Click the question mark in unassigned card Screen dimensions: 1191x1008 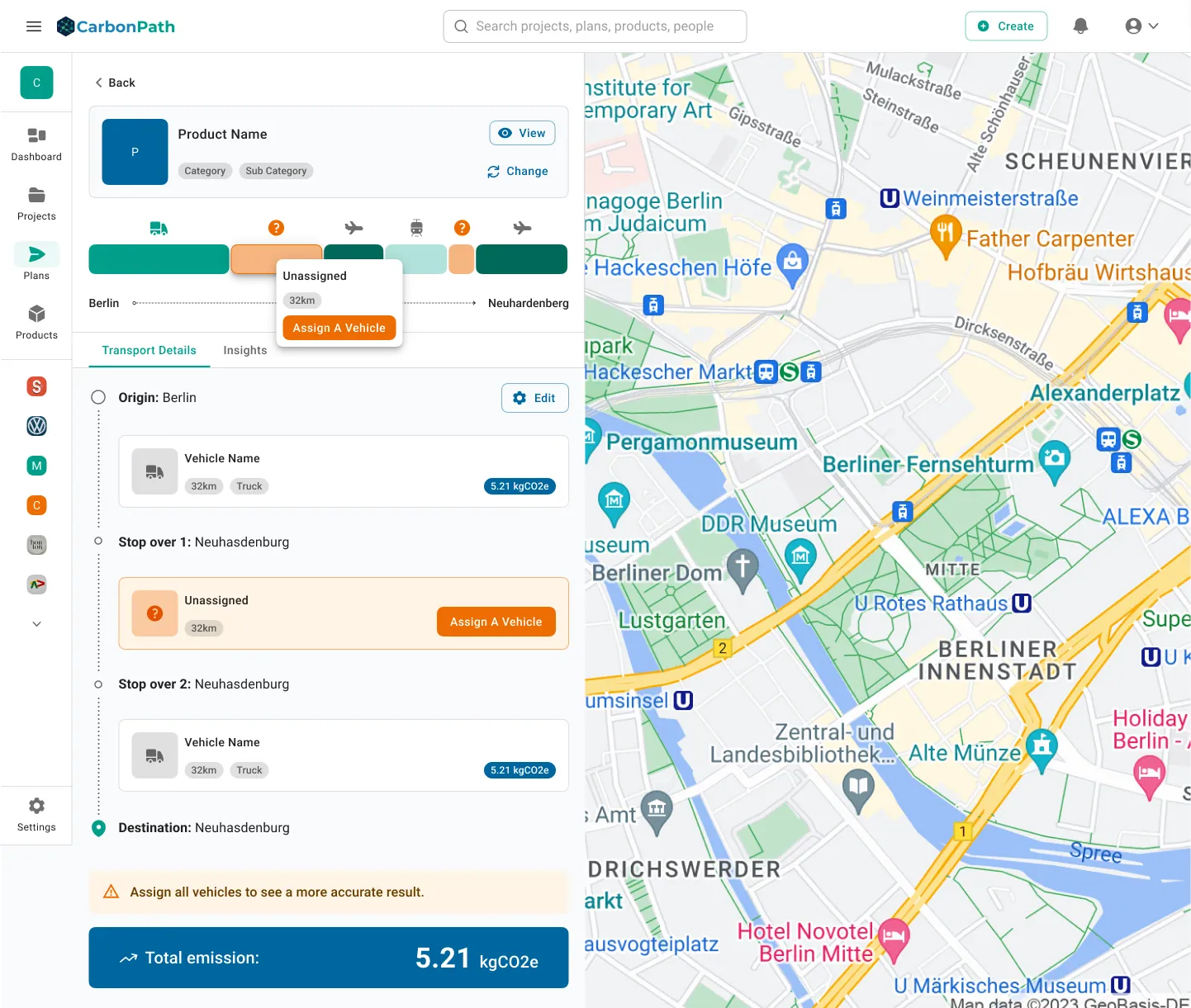154,613
